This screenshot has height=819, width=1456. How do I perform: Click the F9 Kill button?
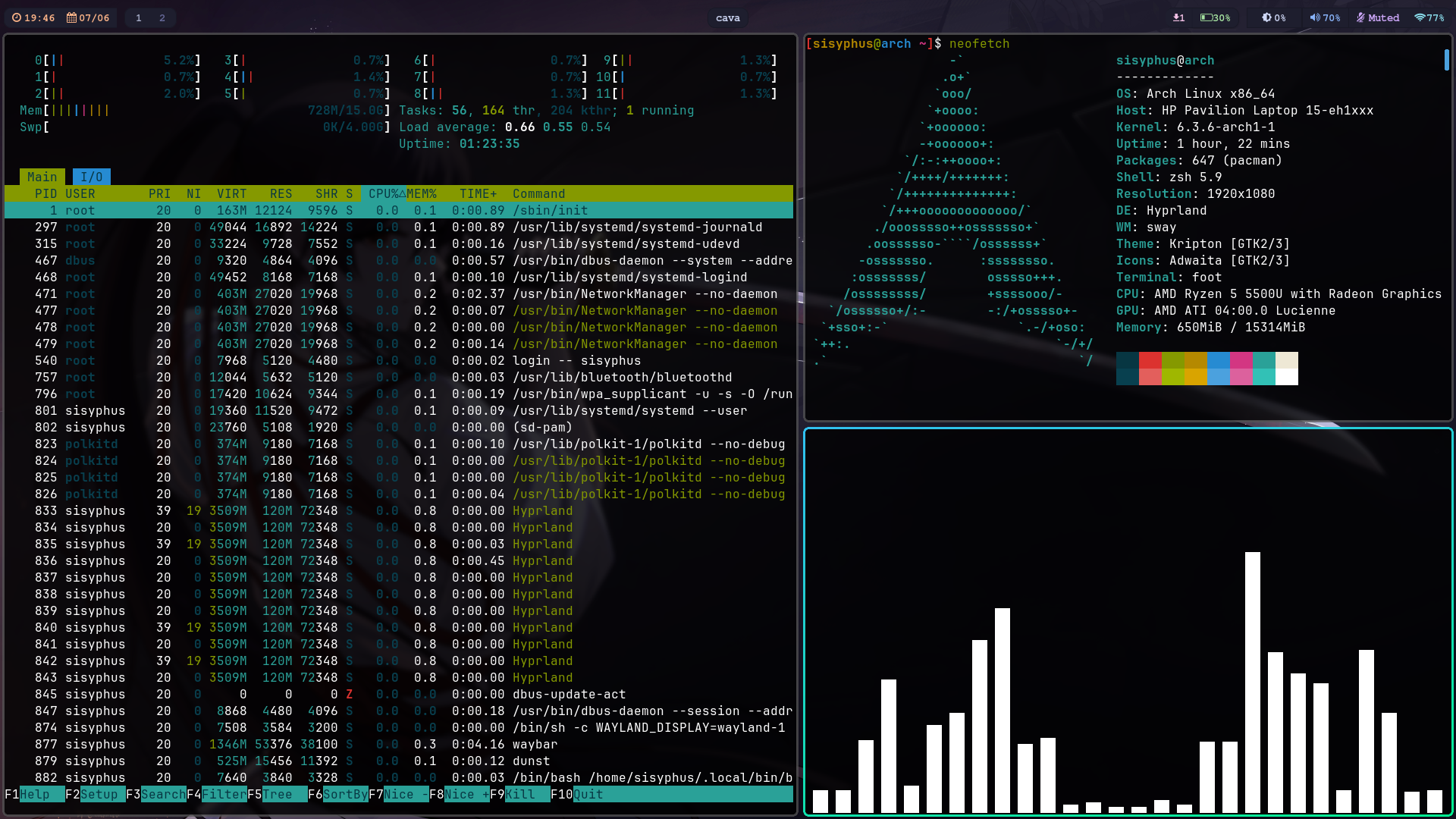tap(520, 794)
